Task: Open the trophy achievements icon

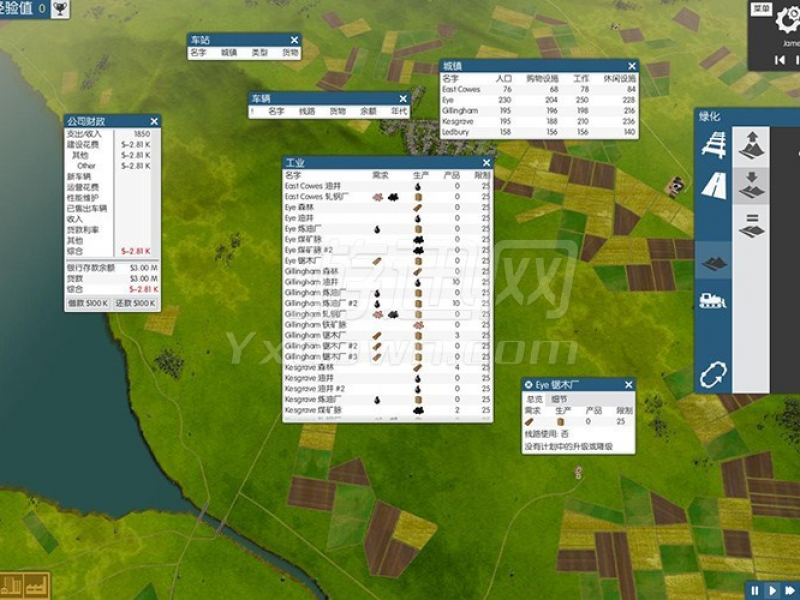Action: click(60, 9)
